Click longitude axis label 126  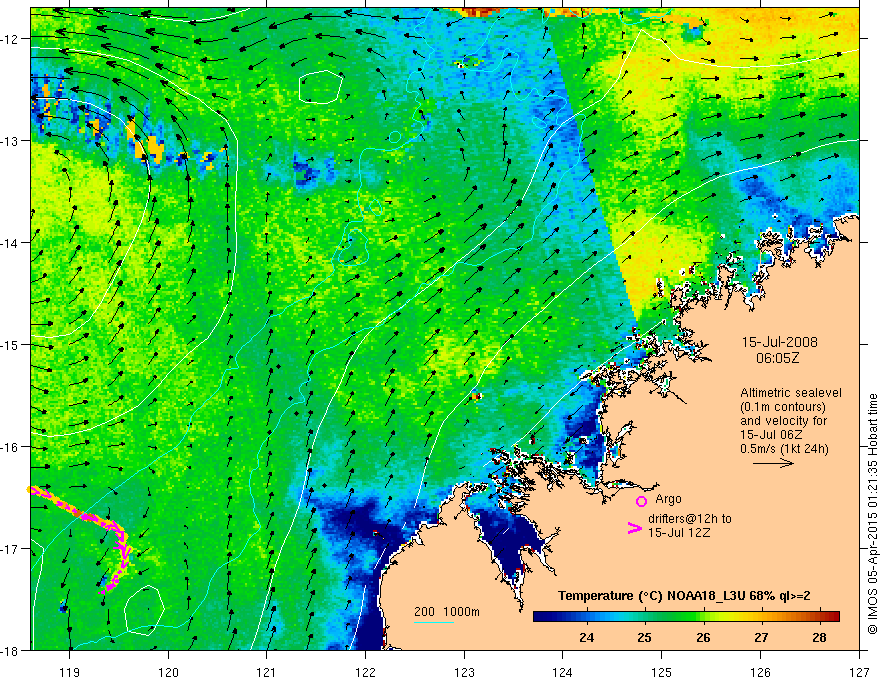point(760,672)
